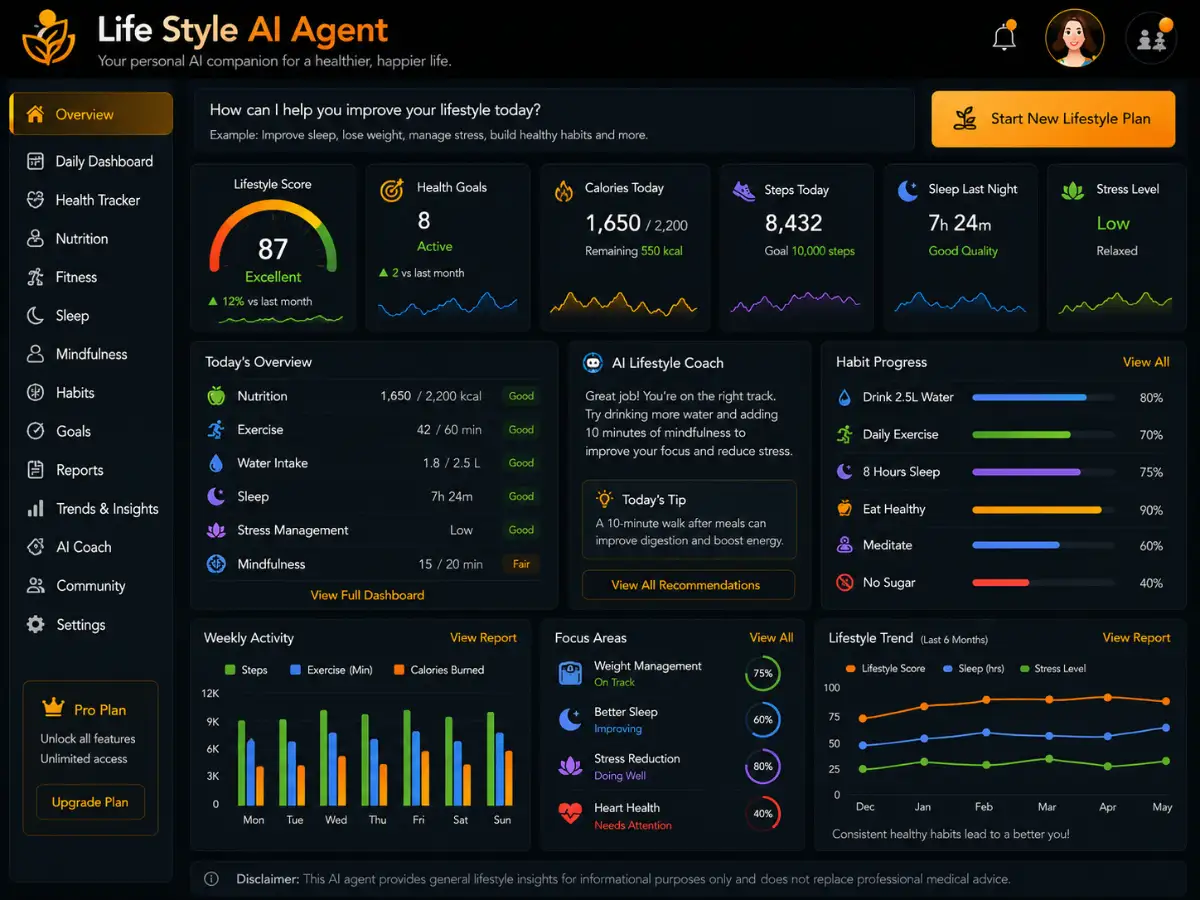Click the Upgrade Plan button
Image resolution: width=1200 pixels, height=900 pixels.
(90, 802)
